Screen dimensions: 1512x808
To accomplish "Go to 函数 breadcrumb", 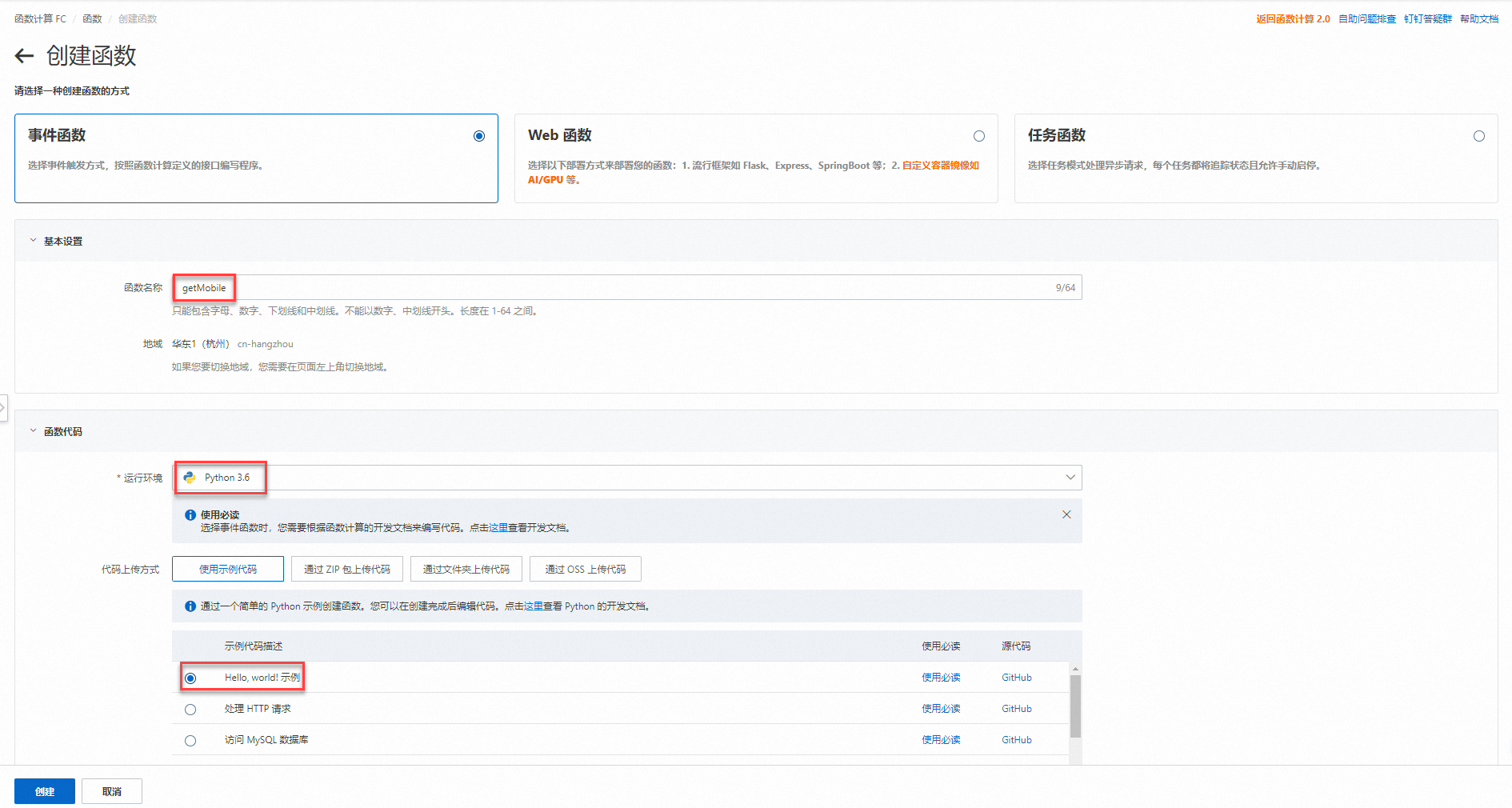I will [x=92, y=18].
